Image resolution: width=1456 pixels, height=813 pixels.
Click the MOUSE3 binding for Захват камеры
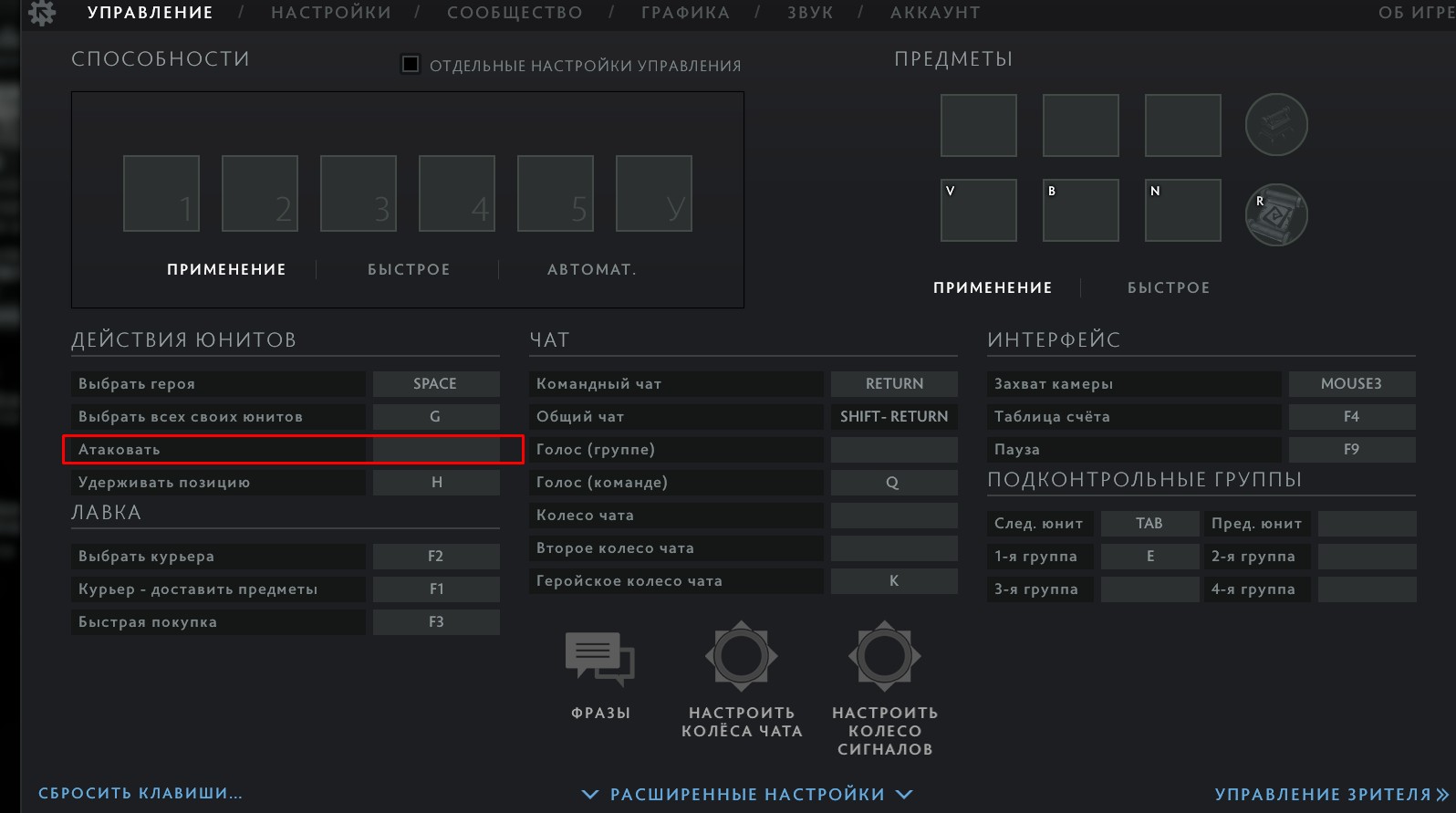[1352, 383]
